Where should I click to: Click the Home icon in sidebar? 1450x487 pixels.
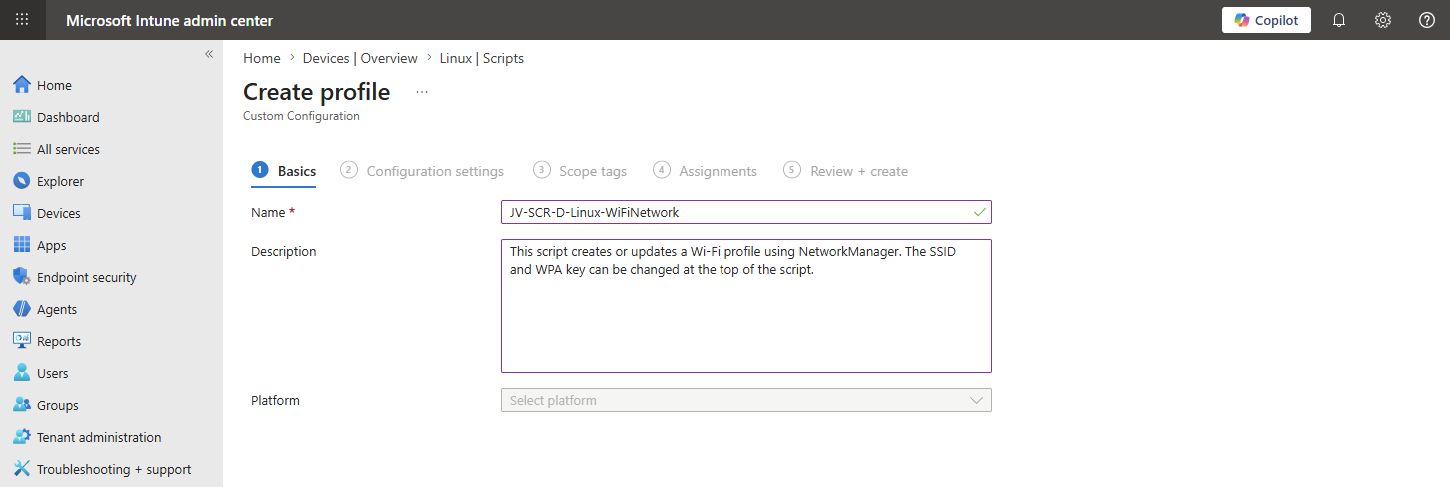[x=22, y=85]
